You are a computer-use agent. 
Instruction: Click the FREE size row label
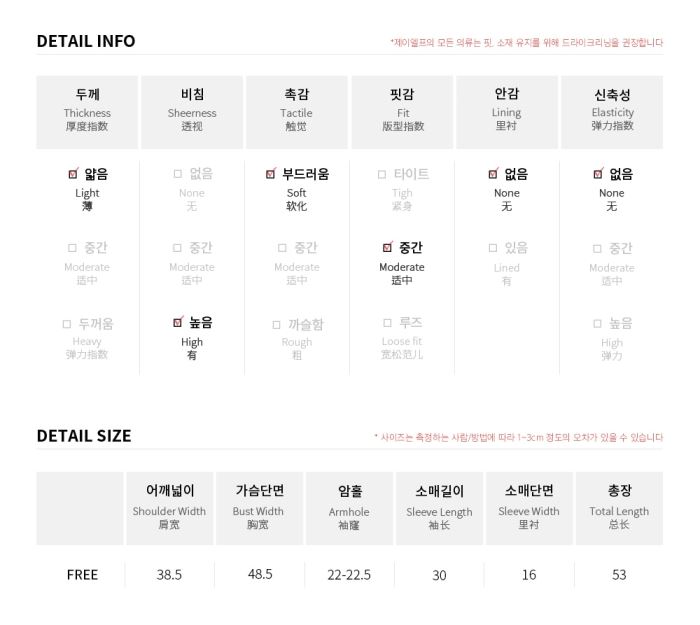tap(82, 575)
